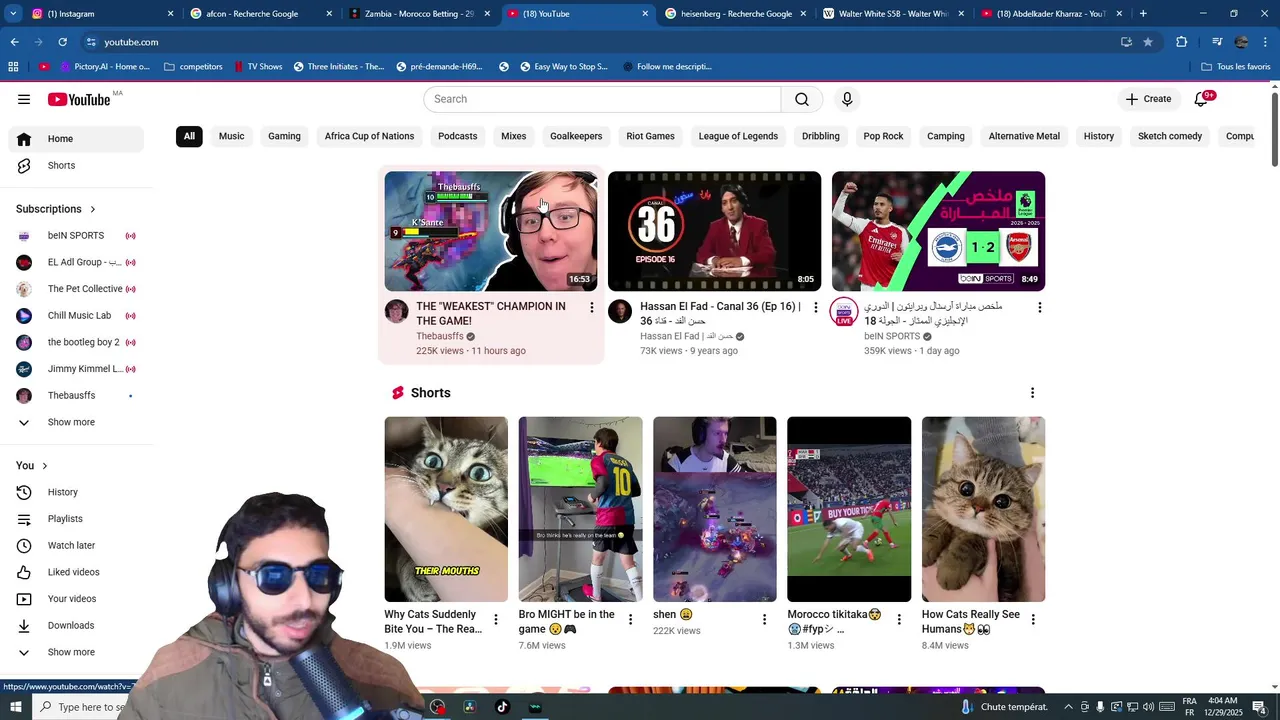
Task: Focus the YouTube search field
Action: (x=602, y=99)
